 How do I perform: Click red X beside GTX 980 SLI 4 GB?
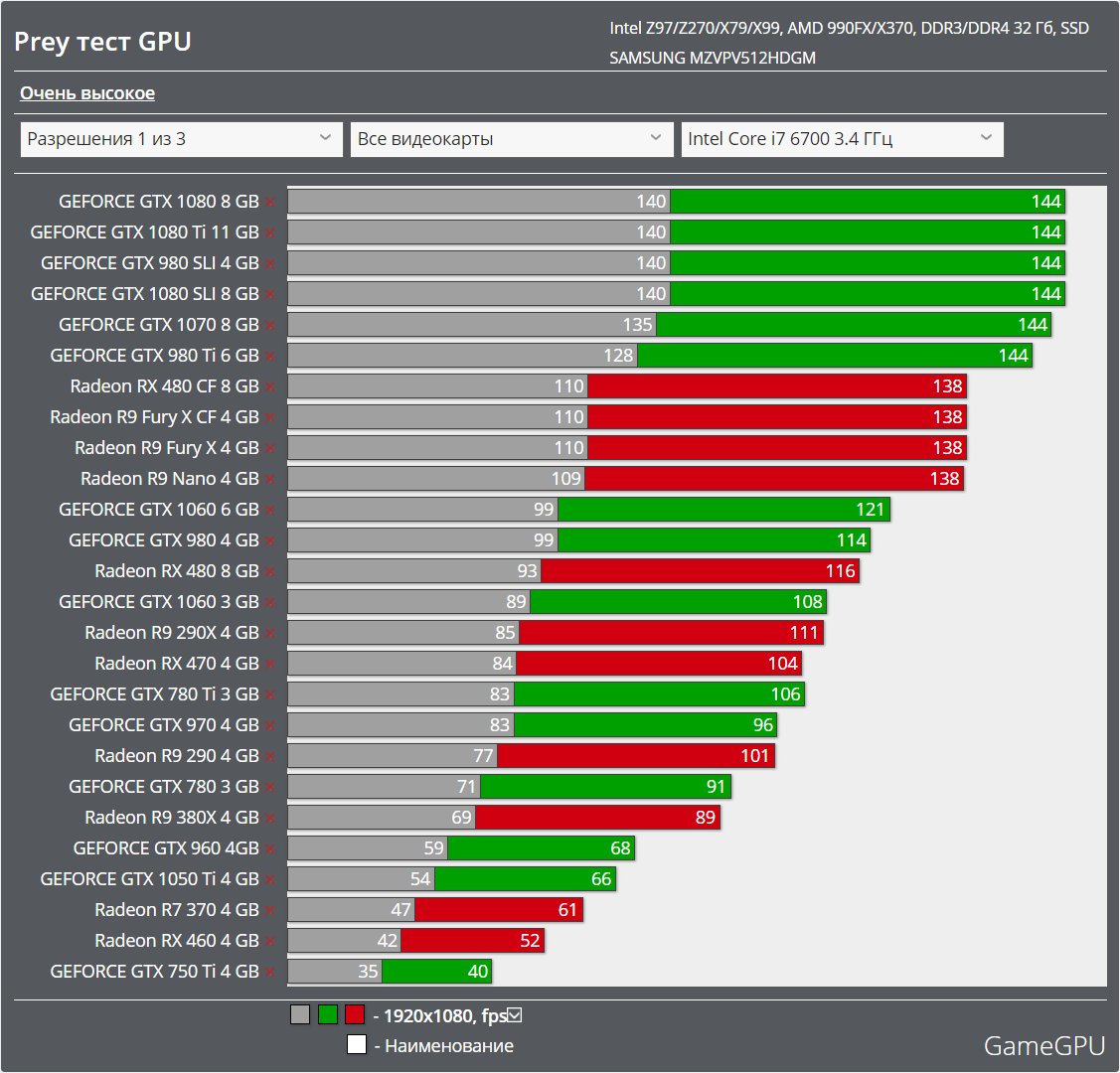[270, 263]
